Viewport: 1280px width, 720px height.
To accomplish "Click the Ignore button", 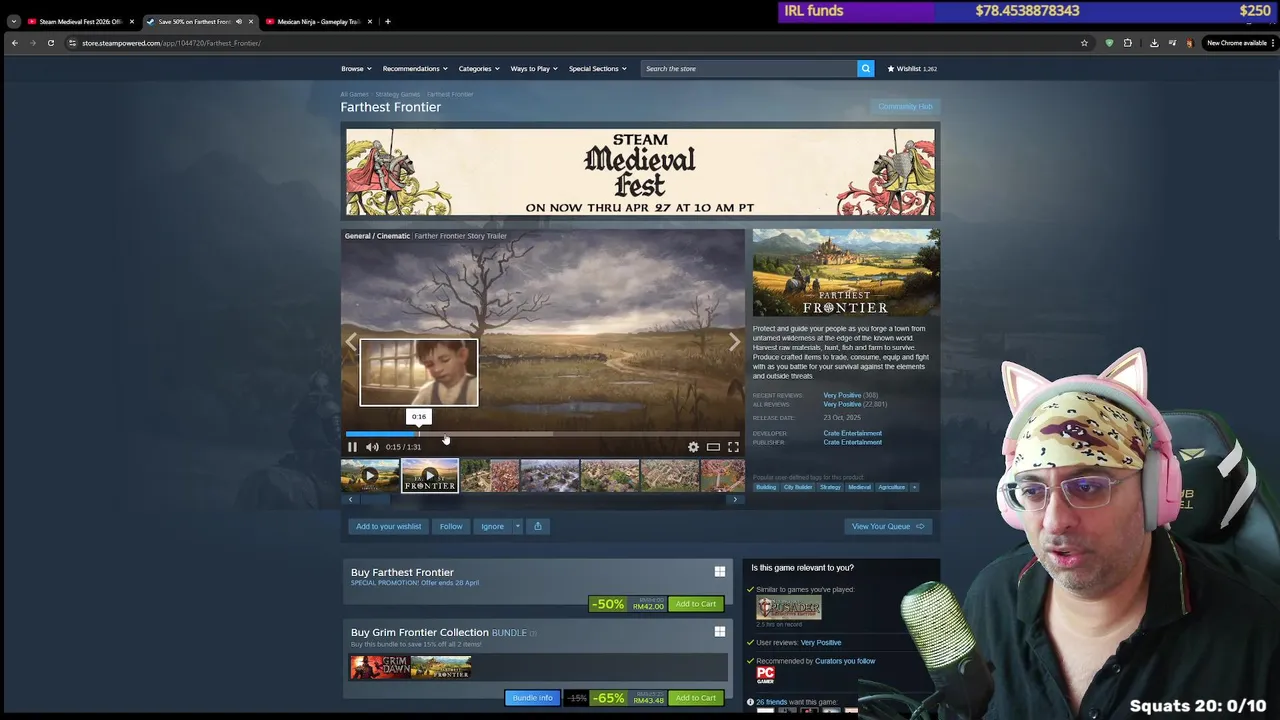I will tap(492, 526).
